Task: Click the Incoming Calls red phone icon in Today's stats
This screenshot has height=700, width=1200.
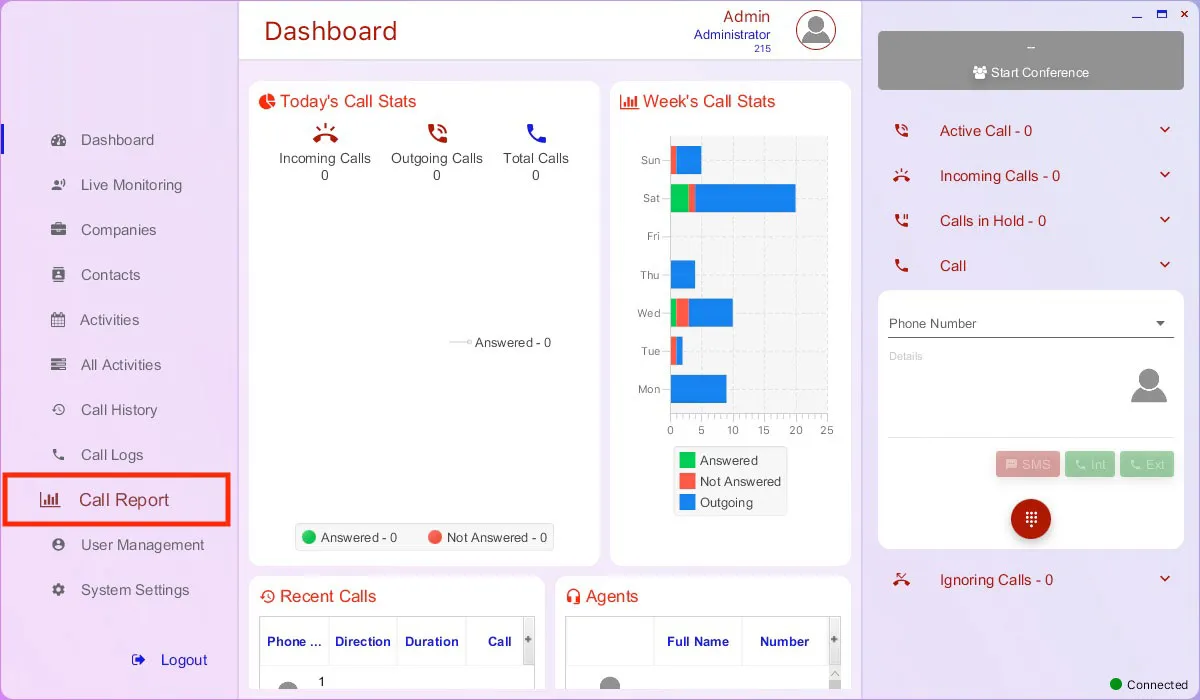Action: pos(325,134)
